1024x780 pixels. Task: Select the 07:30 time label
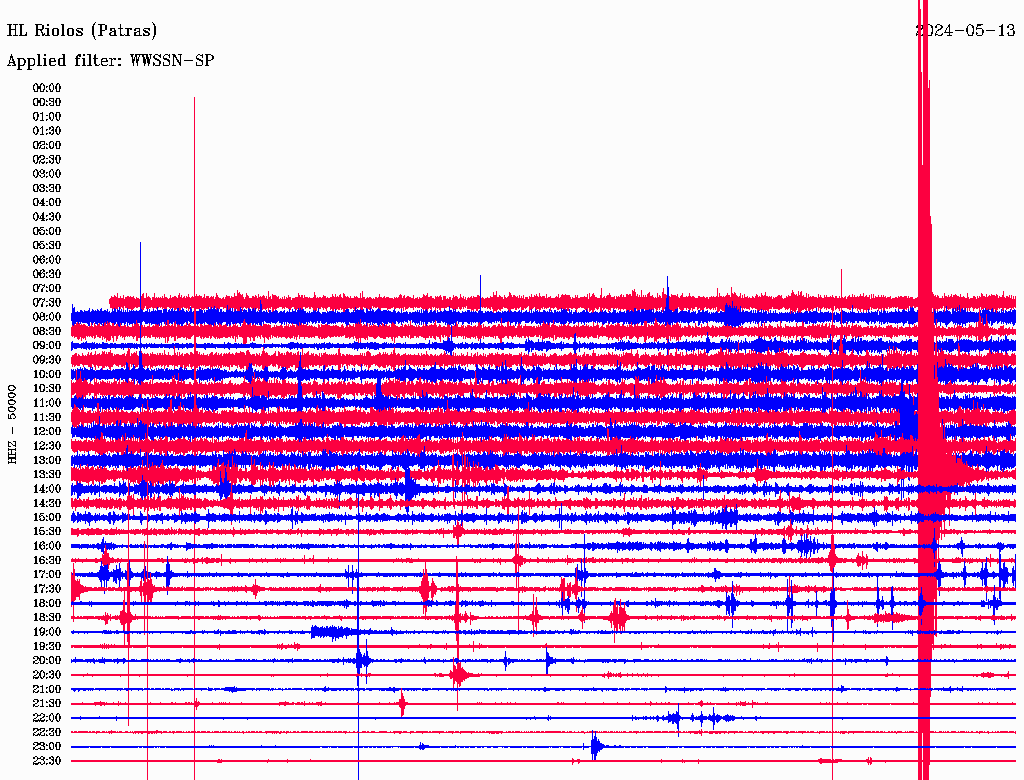[47, 303]
